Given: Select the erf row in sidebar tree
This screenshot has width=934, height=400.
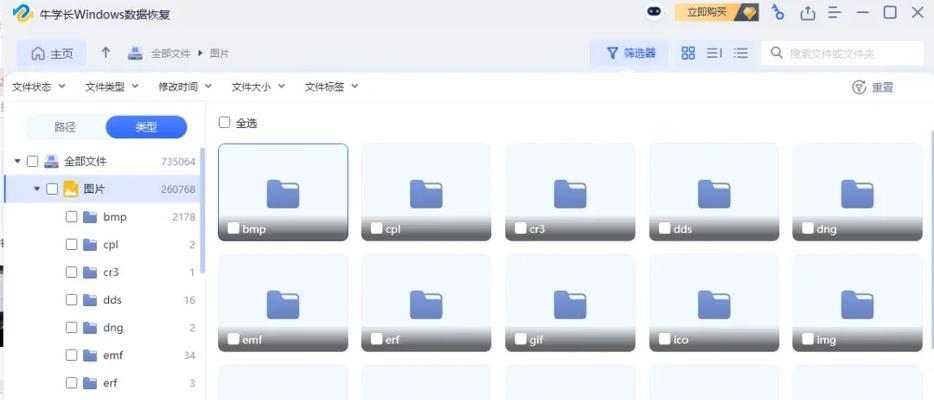Looking at the screenshot, I should 102,383.
